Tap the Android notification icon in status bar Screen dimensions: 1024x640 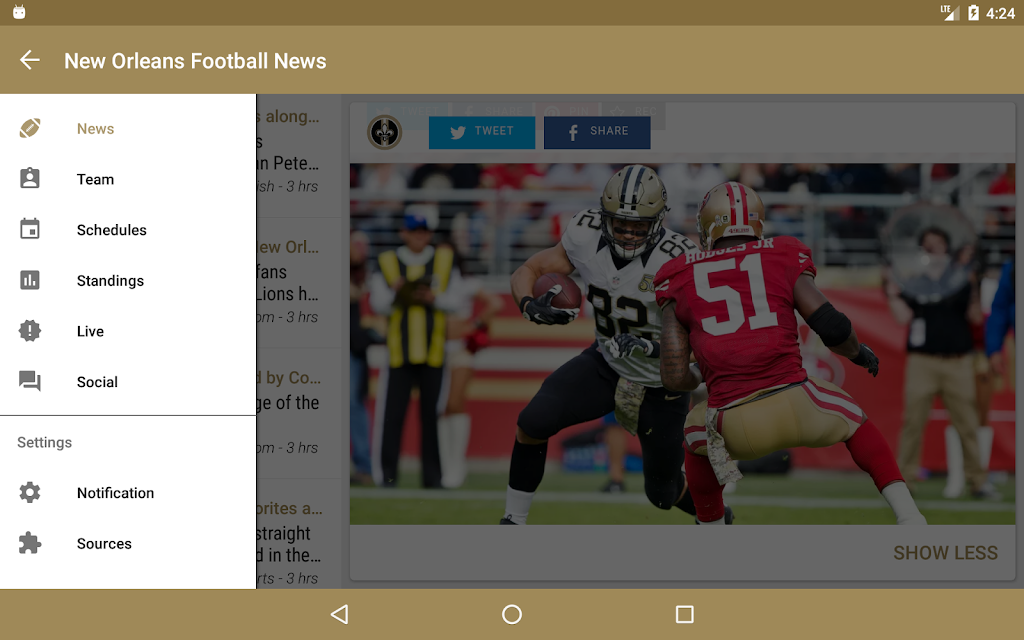(x=19, y=12)
